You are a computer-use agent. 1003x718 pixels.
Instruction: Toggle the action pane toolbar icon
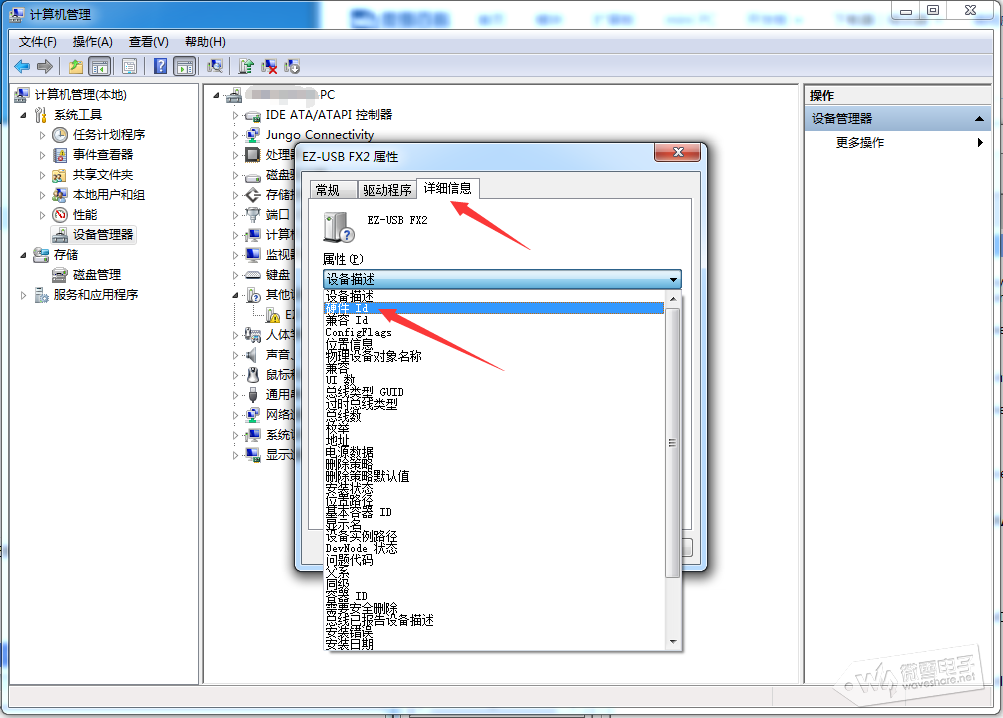[185, 66]
